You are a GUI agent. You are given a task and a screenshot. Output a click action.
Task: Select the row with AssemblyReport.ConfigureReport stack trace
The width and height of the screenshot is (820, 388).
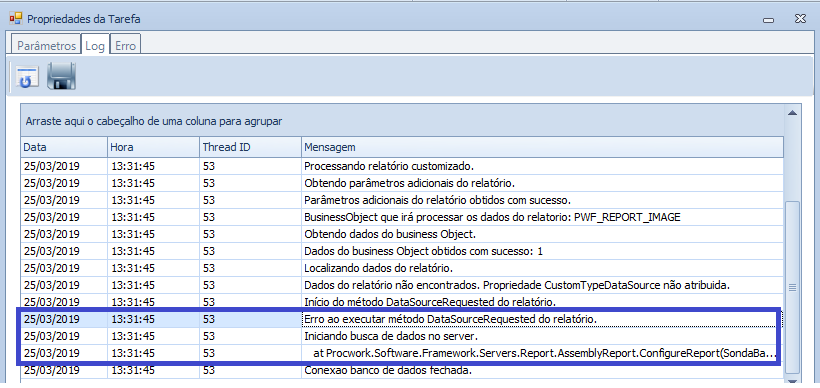[402, 353]
